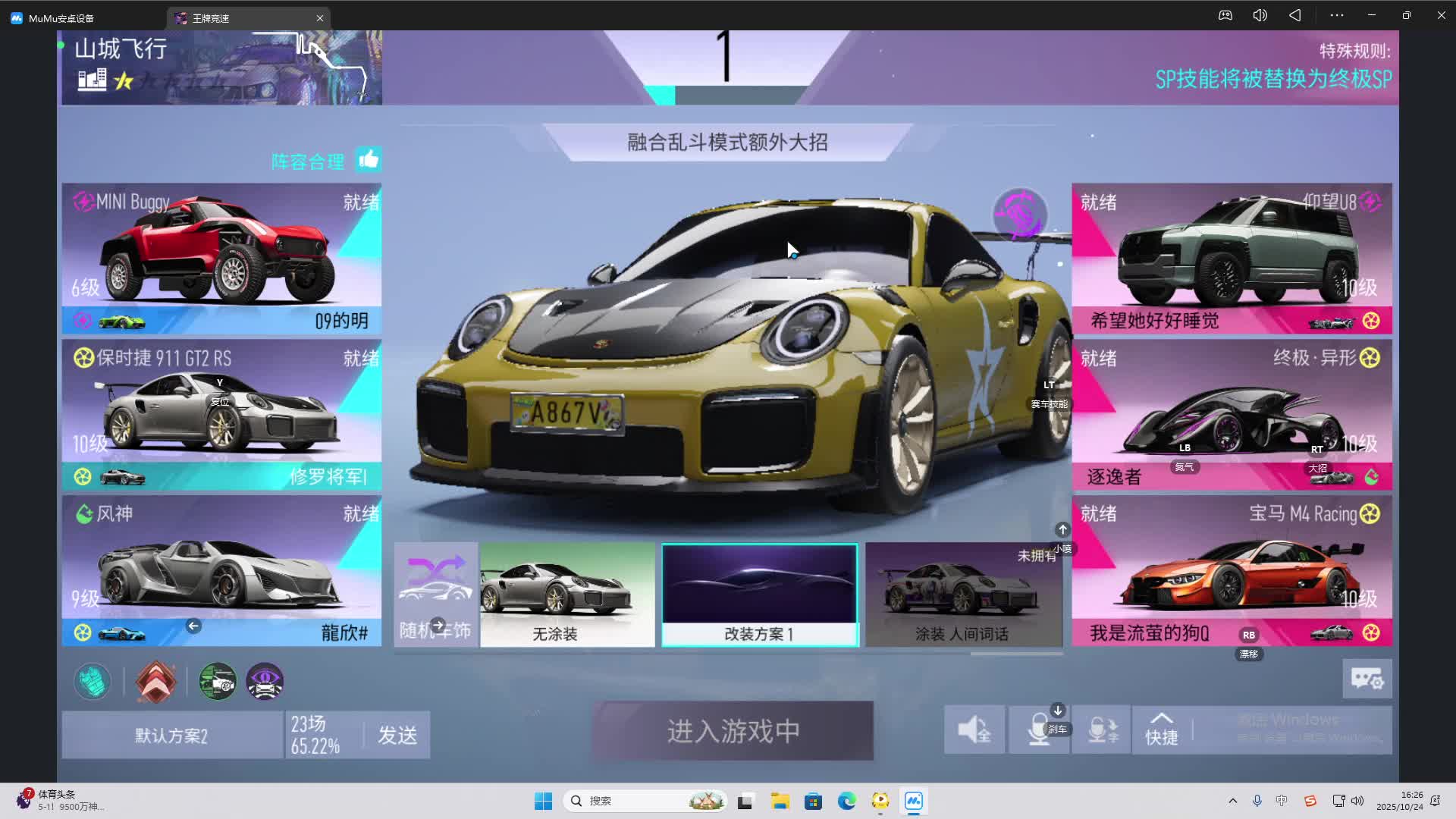Click the thumbs-up lineup approval icon
The height and width of the screenshot is (819, 1456).
pyautogui.click(x=369, y=159)
